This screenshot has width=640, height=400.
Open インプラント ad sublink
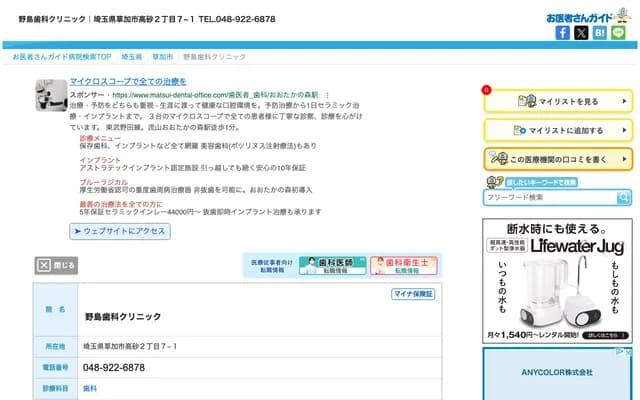pos(100,160)
